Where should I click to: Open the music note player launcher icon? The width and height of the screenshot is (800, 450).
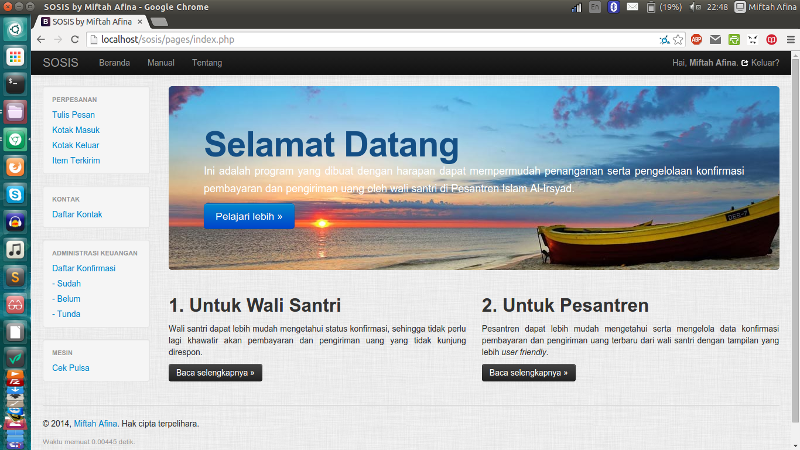[x=15, y=249]
